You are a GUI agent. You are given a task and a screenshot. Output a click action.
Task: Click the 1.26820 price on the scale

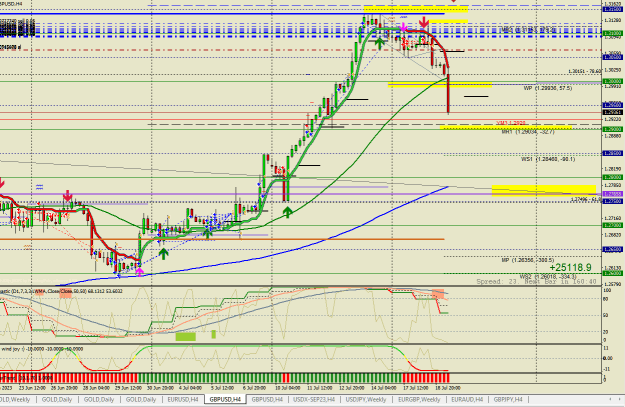[613, 235]
